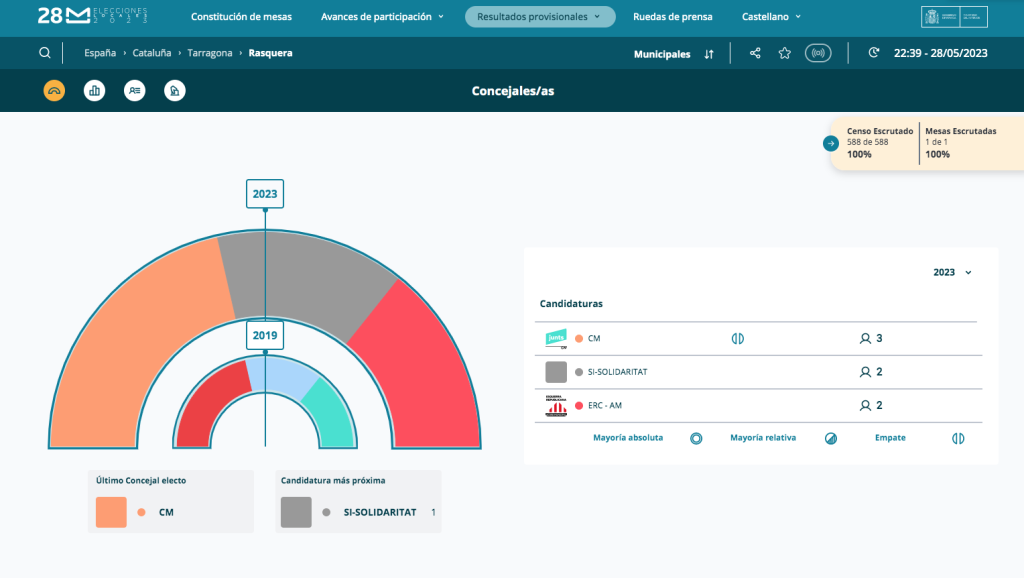Click the Rasquera breadcrumb
The image size is (1024, 578).
pyautogui.click(x=270, y=53)
